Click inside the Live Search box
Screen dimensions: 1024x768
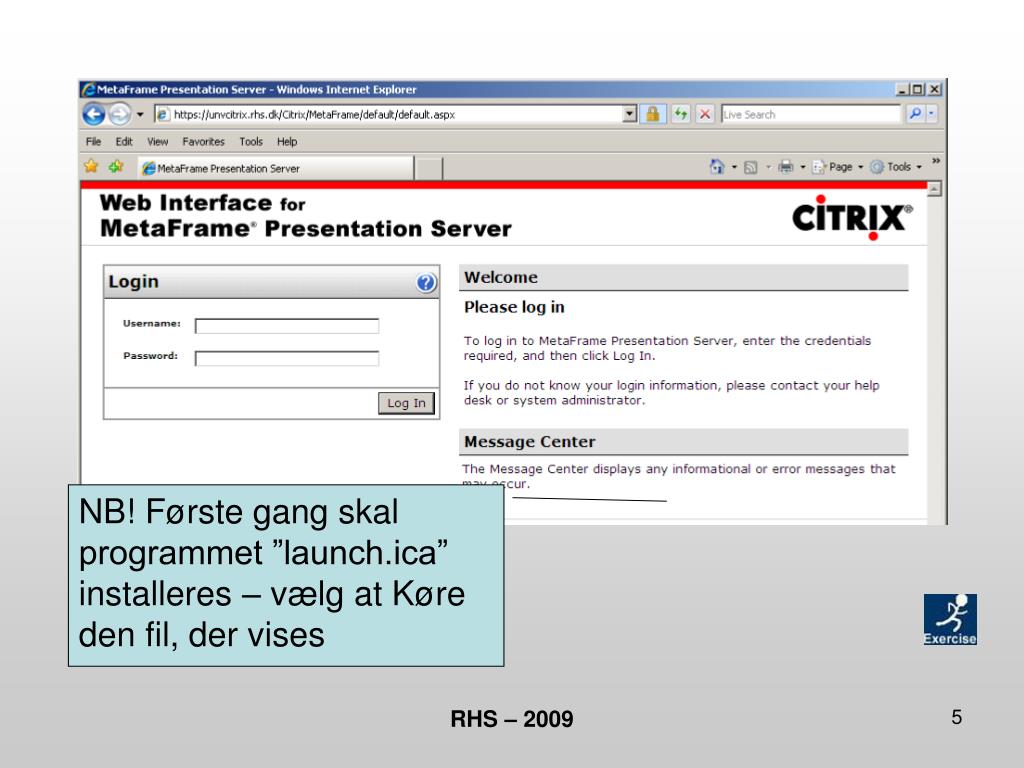click(x=810, y=114)
